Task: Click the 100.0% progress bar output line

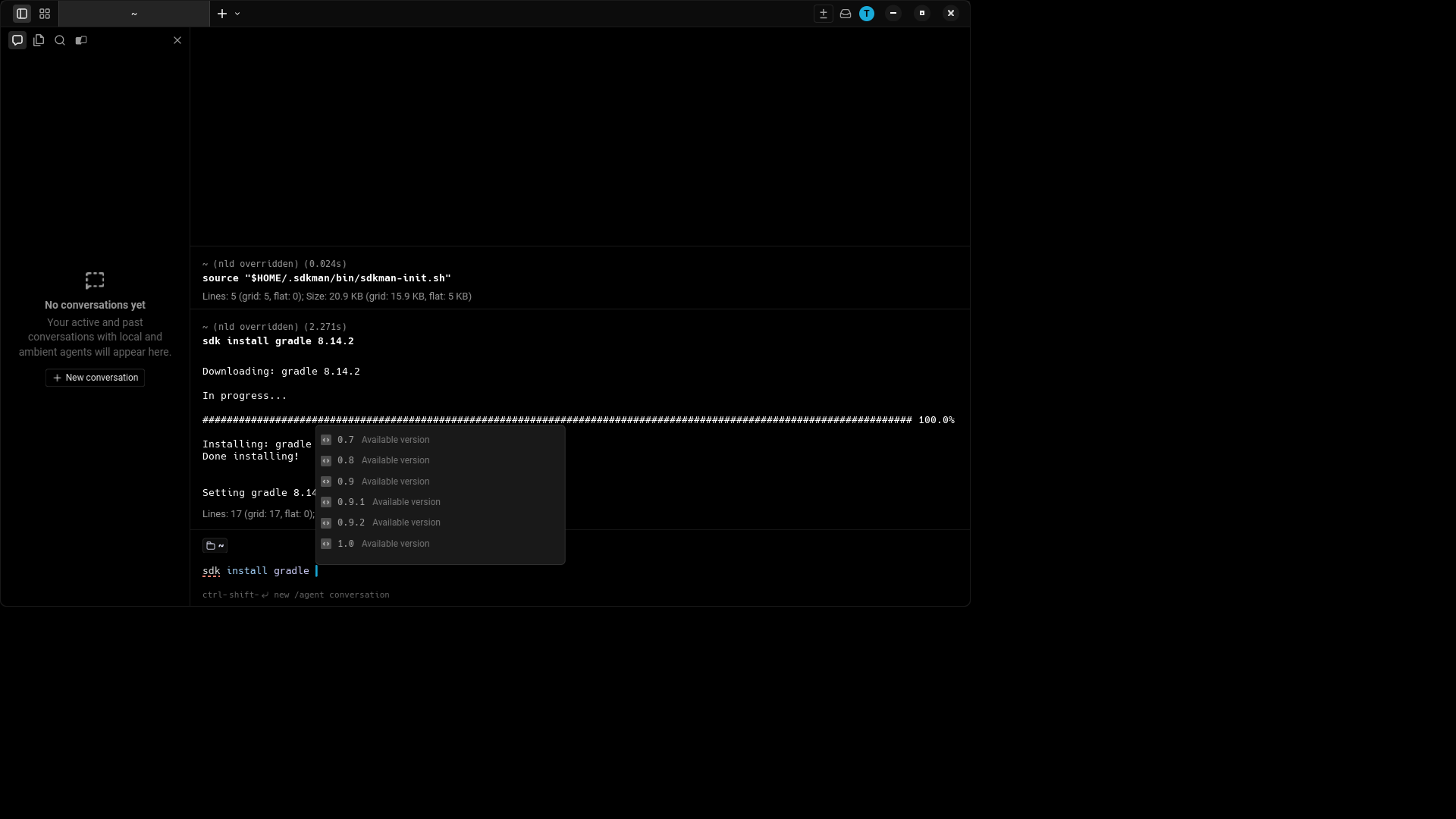Action: click(x=579, y=420)
